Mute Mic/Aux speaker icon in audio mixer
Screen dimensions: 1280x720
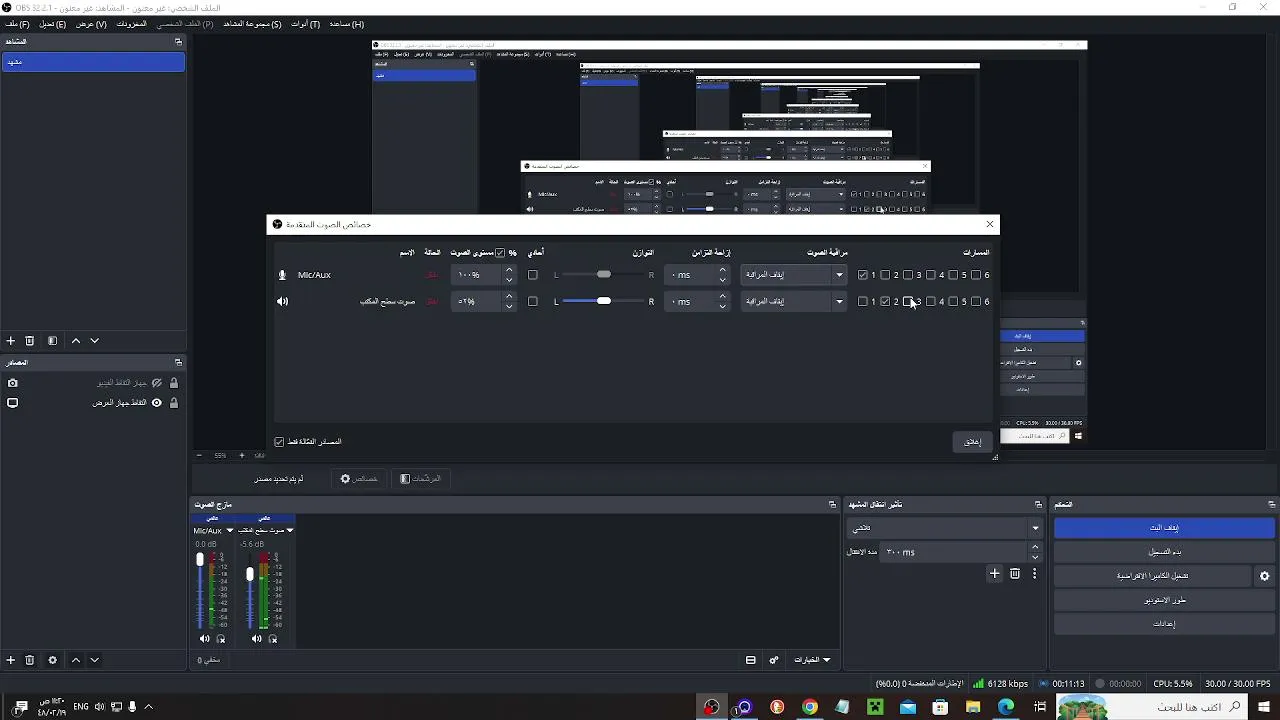205,639
